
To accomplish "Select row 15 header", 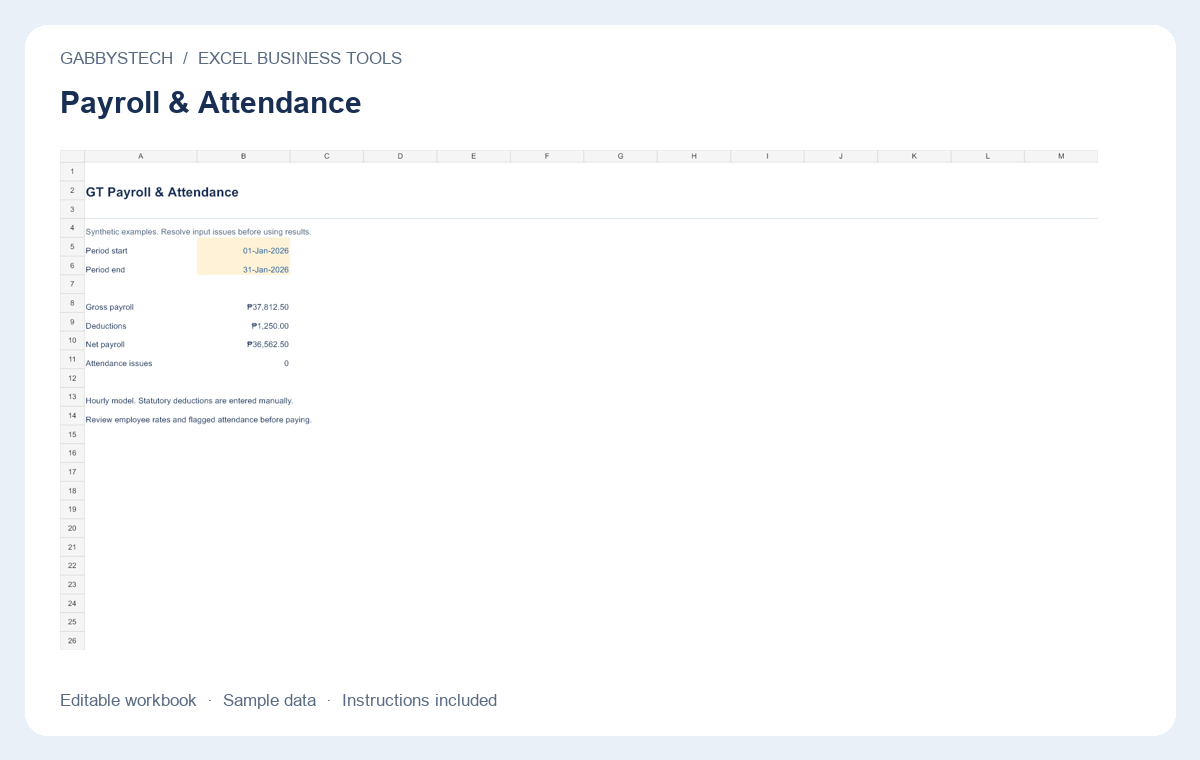I will (72, 435).
